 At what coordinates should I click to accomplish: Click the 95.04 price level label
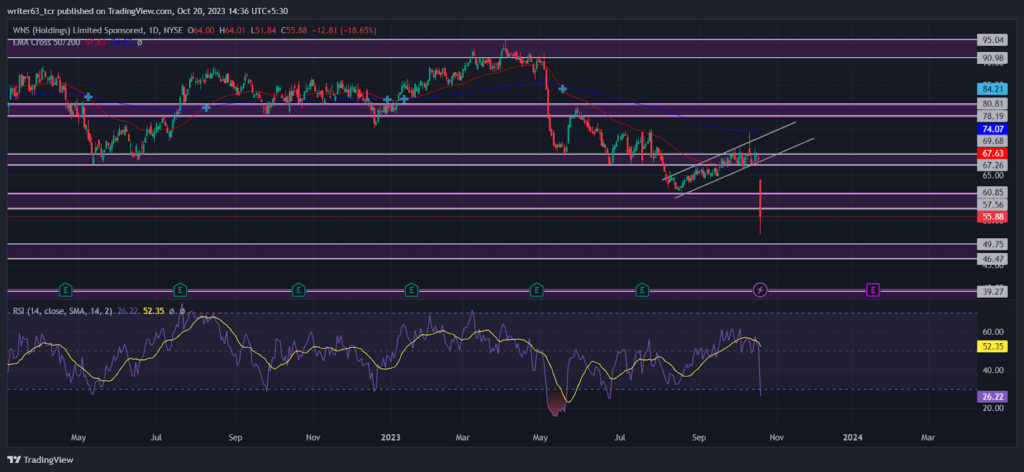pos(991,40)
